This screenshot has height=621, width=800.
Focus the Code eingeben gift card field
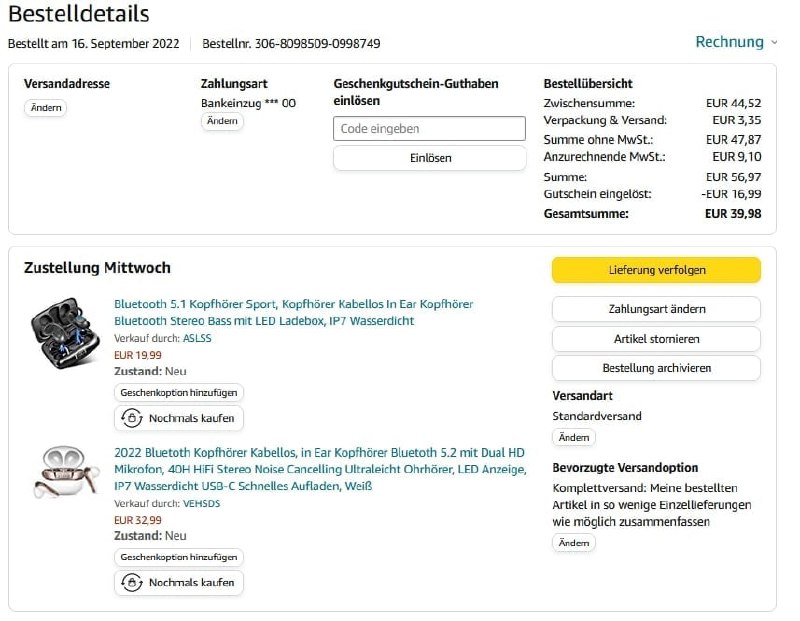pos(429,129)
